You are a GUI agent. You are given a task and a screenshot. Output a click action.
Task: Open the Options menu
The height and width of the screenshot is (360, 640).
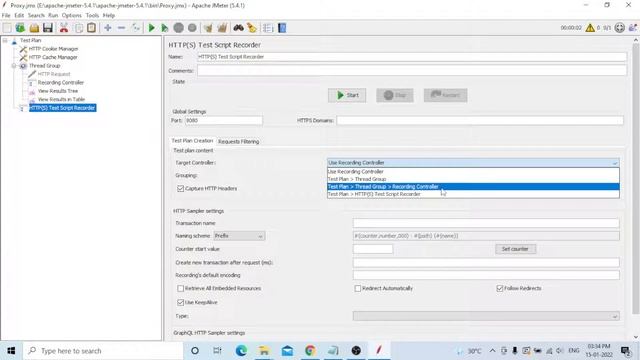pos(72,16)
